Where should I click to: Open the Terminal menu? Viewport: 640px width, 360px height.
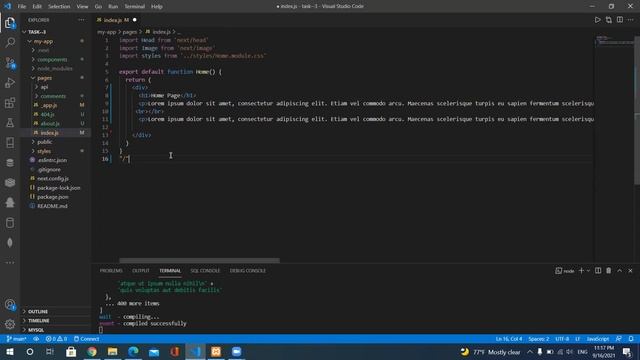pyautogui.click(x=134, y=6)
